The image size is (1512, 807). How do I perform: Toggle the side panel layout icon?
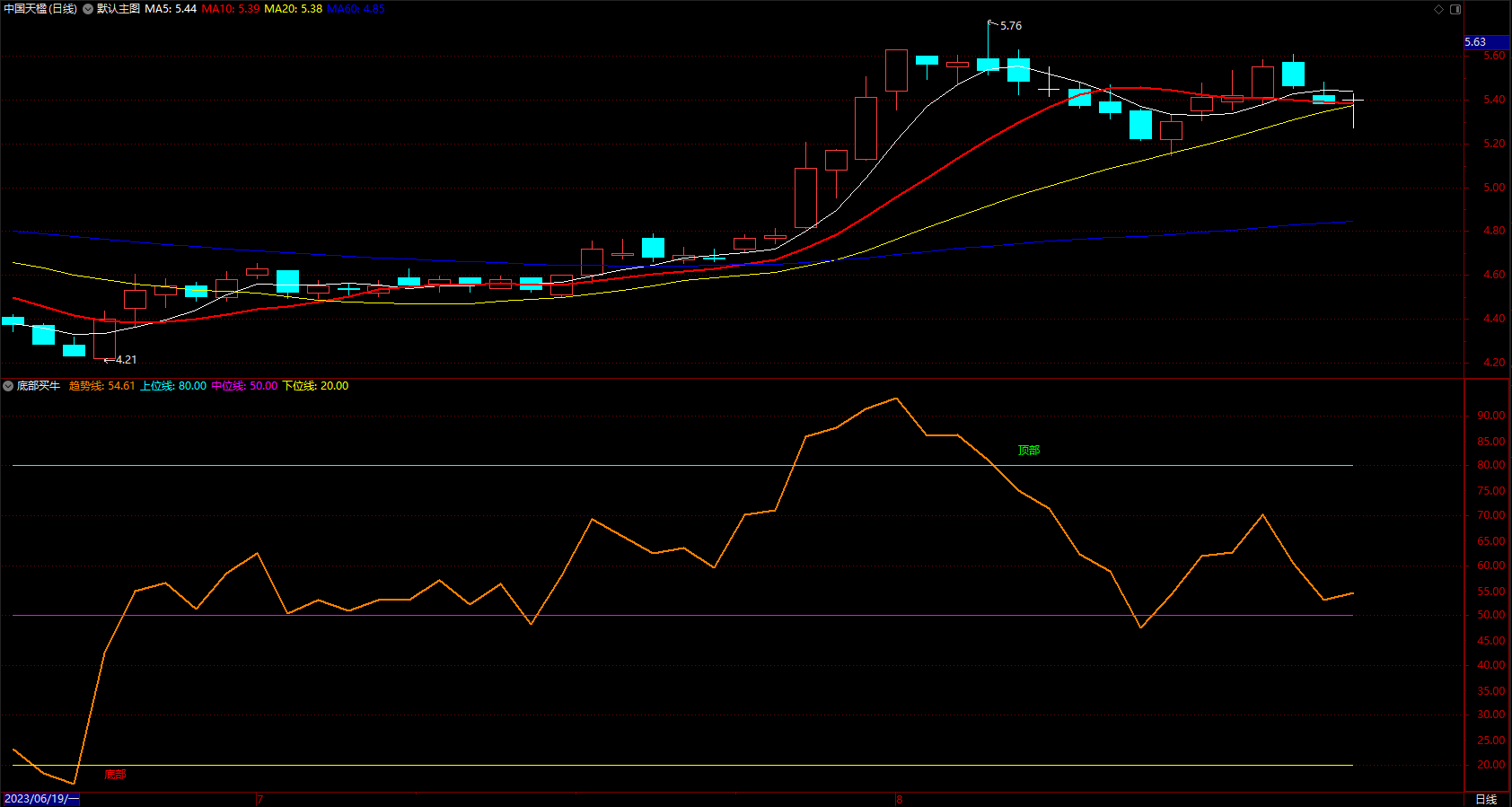(x=1455, y=9)
